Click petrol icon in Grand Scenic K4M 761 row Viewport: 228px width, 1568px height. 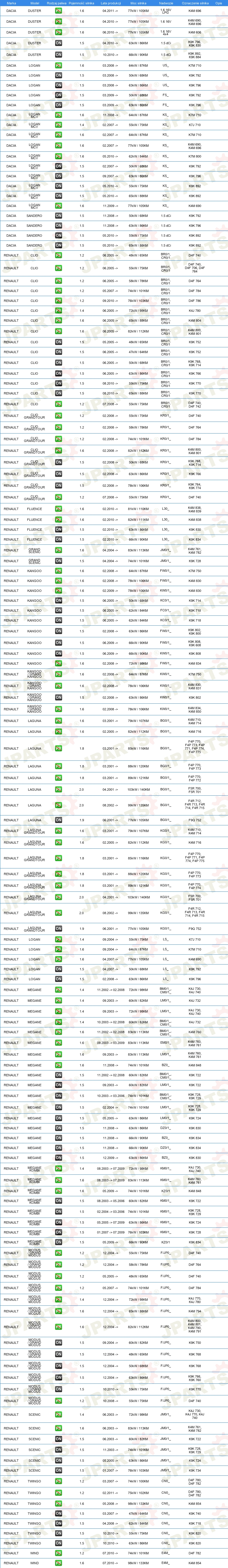pos(59,550)
